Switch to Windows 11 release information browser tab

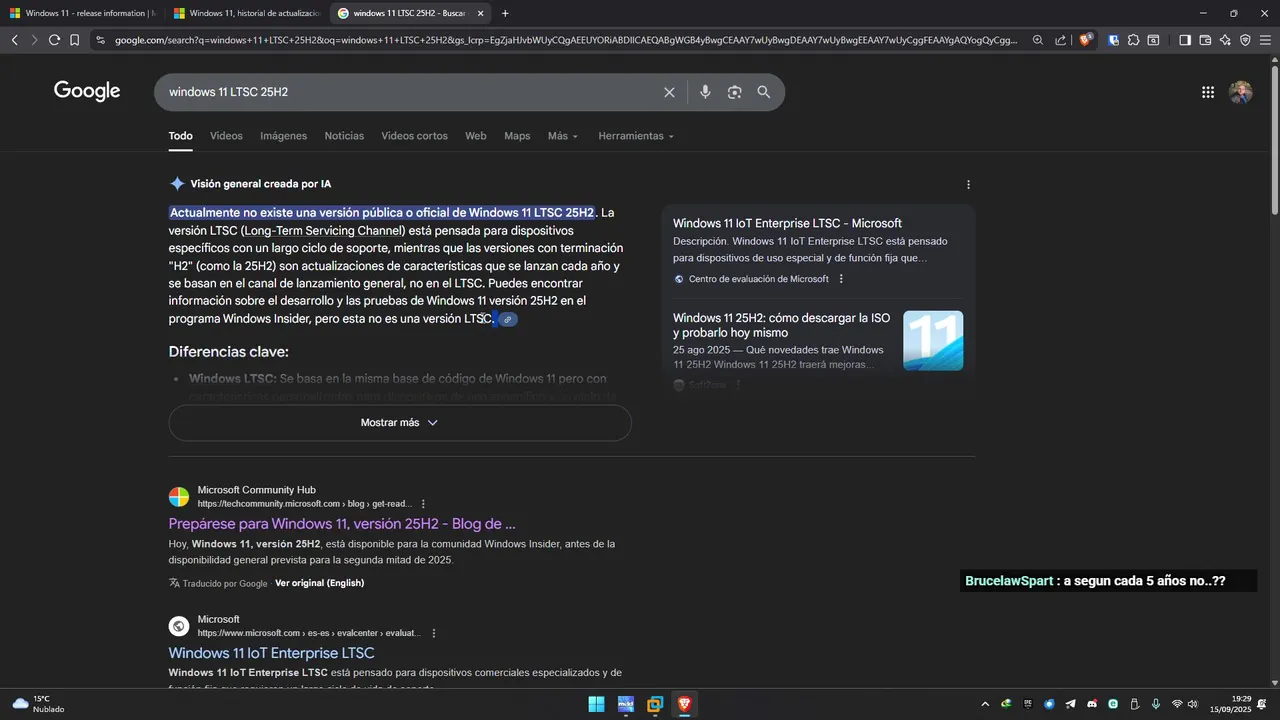[82, 13]
